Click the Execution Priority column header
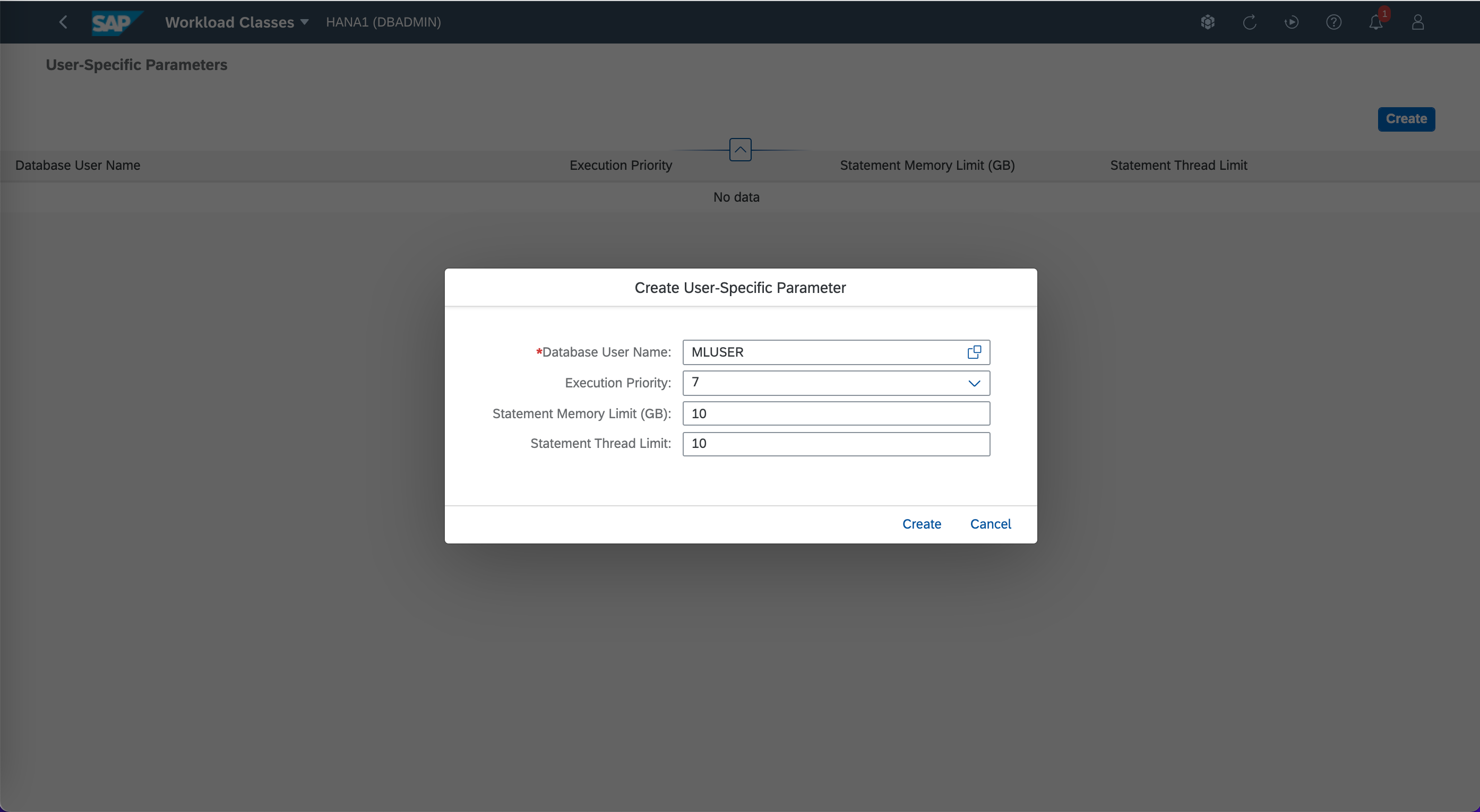Image resolution: width=1480 pixels, height=812 pixels. [x=621, y=166]
